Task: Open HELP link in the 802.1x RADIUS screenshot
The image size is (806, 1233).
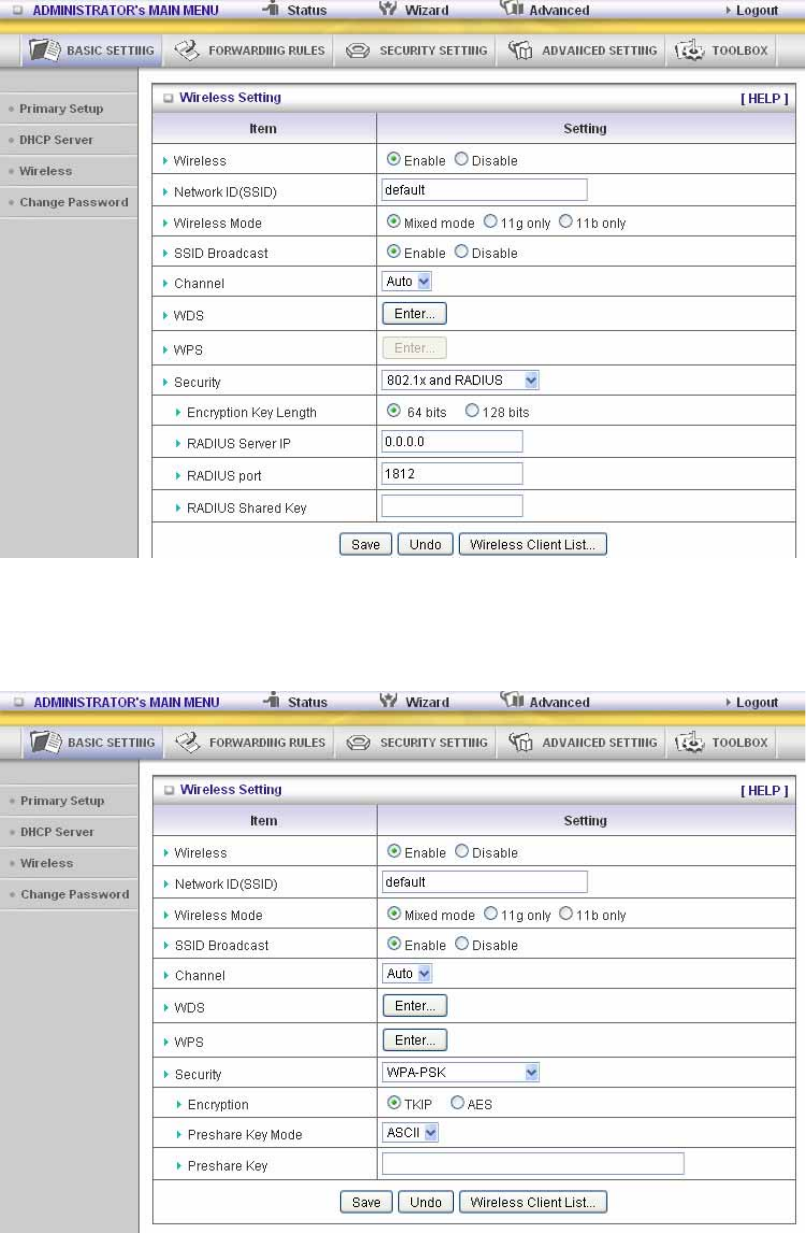Action: [765, 98]
